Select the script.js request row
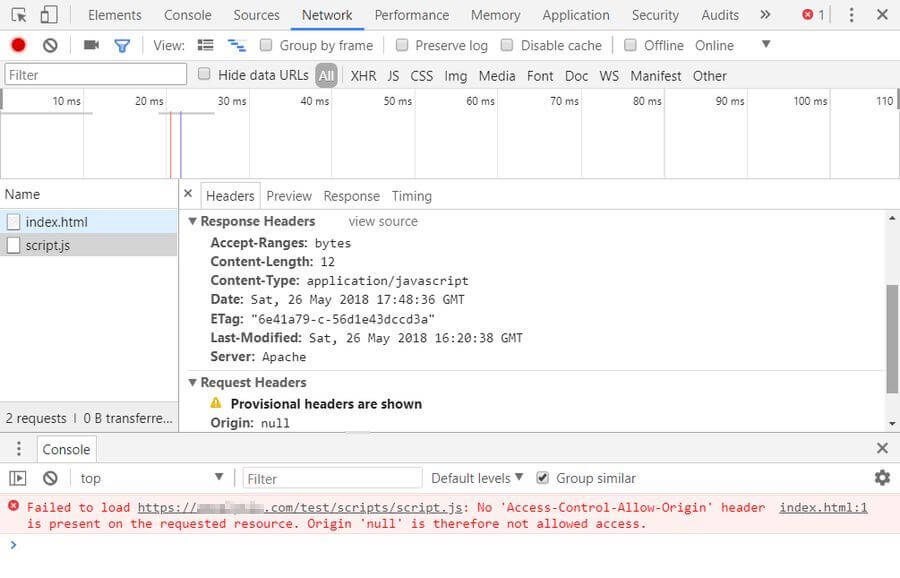900x578 pixels. [x=89, y=246]
